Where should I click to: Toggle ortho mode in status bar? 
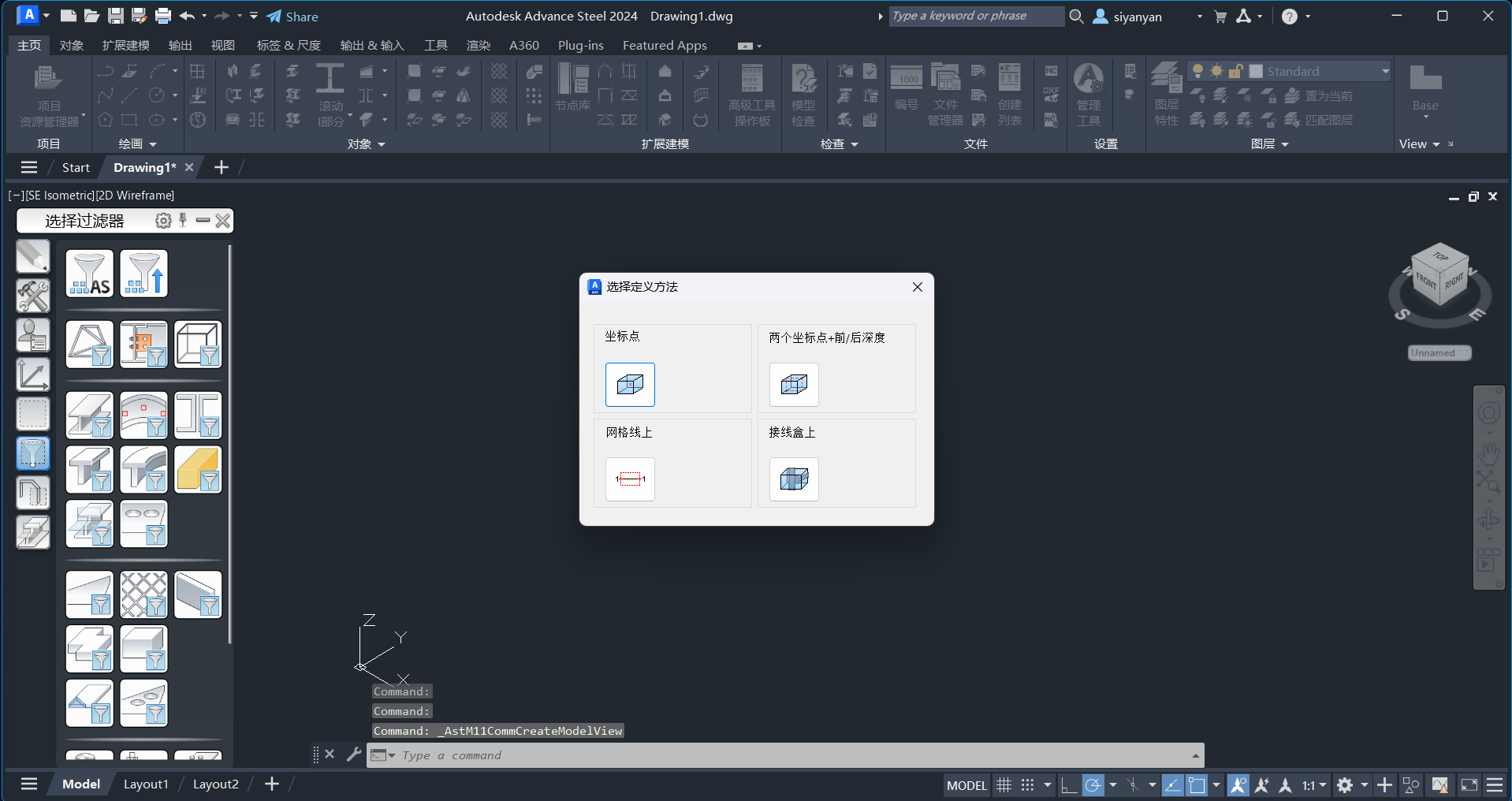tap(1069, 785)
